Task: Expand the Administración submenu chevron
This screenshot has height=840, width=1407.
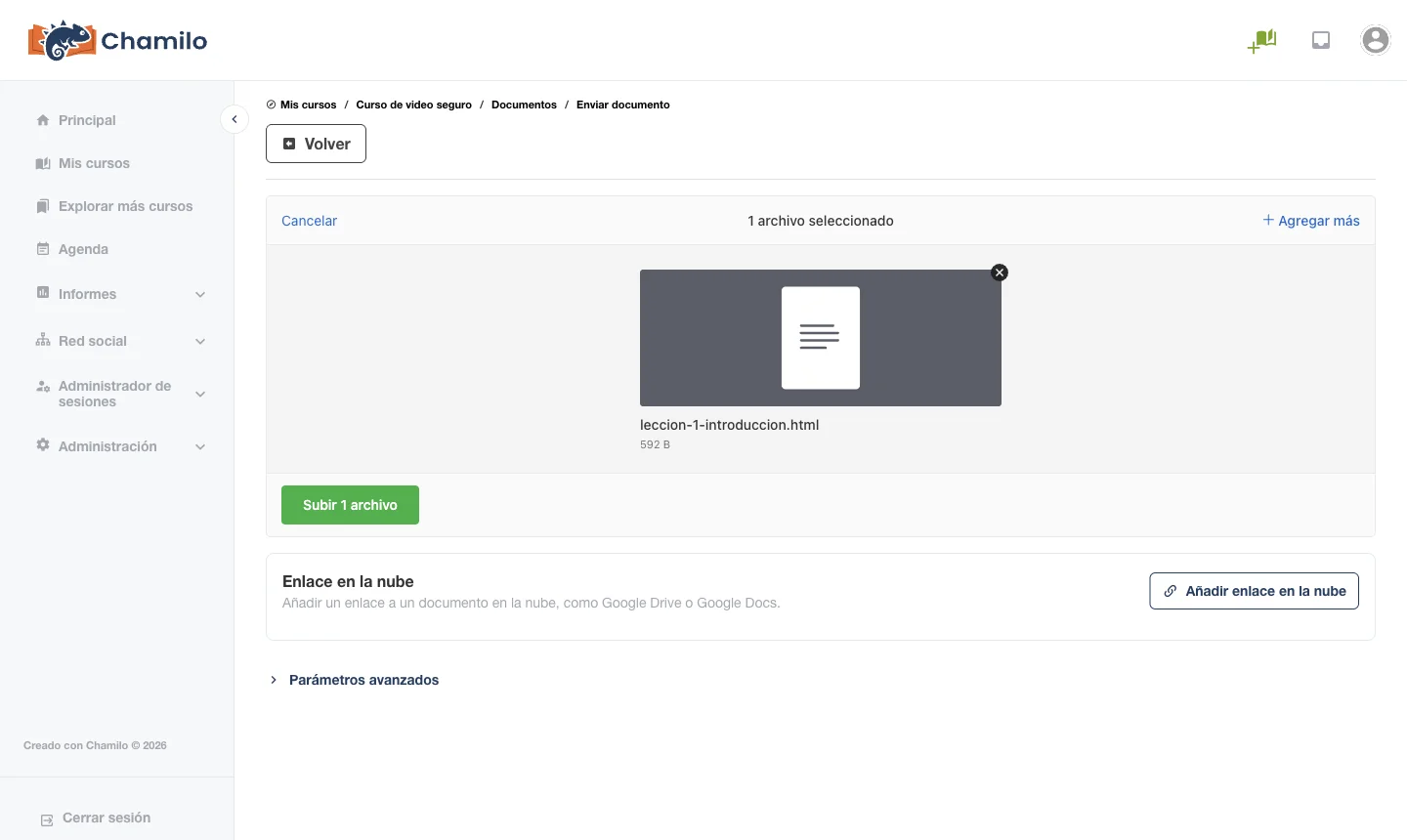Action: (200, 446)
